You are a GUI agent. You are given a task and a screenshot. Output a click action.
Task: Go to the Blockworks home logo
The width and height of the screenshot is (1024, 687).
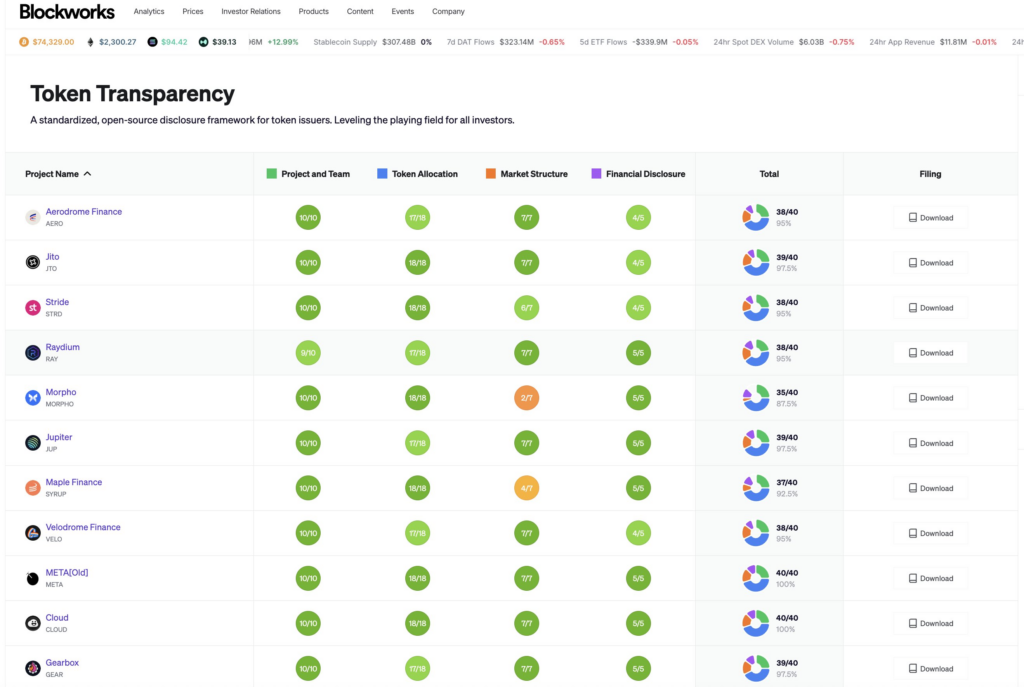tap(67, 12)
